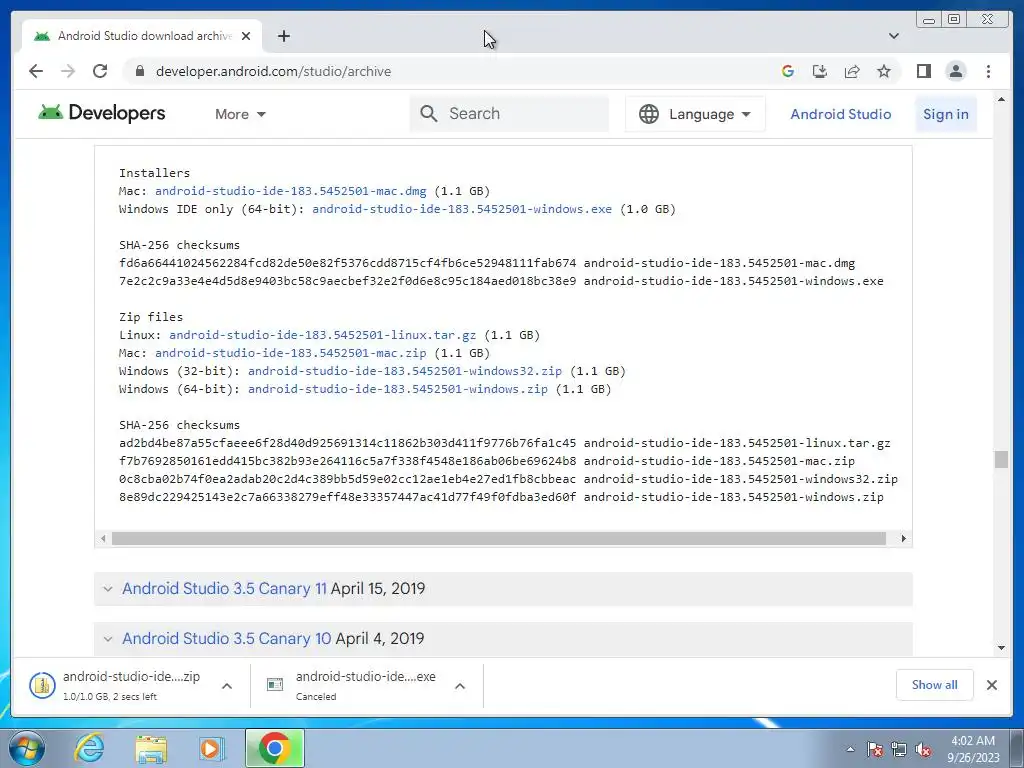Download android-studio-ide-183.5452501-windows.exe installer
1024x768 pixels.
pyautogui.click(x=462, y=209)
